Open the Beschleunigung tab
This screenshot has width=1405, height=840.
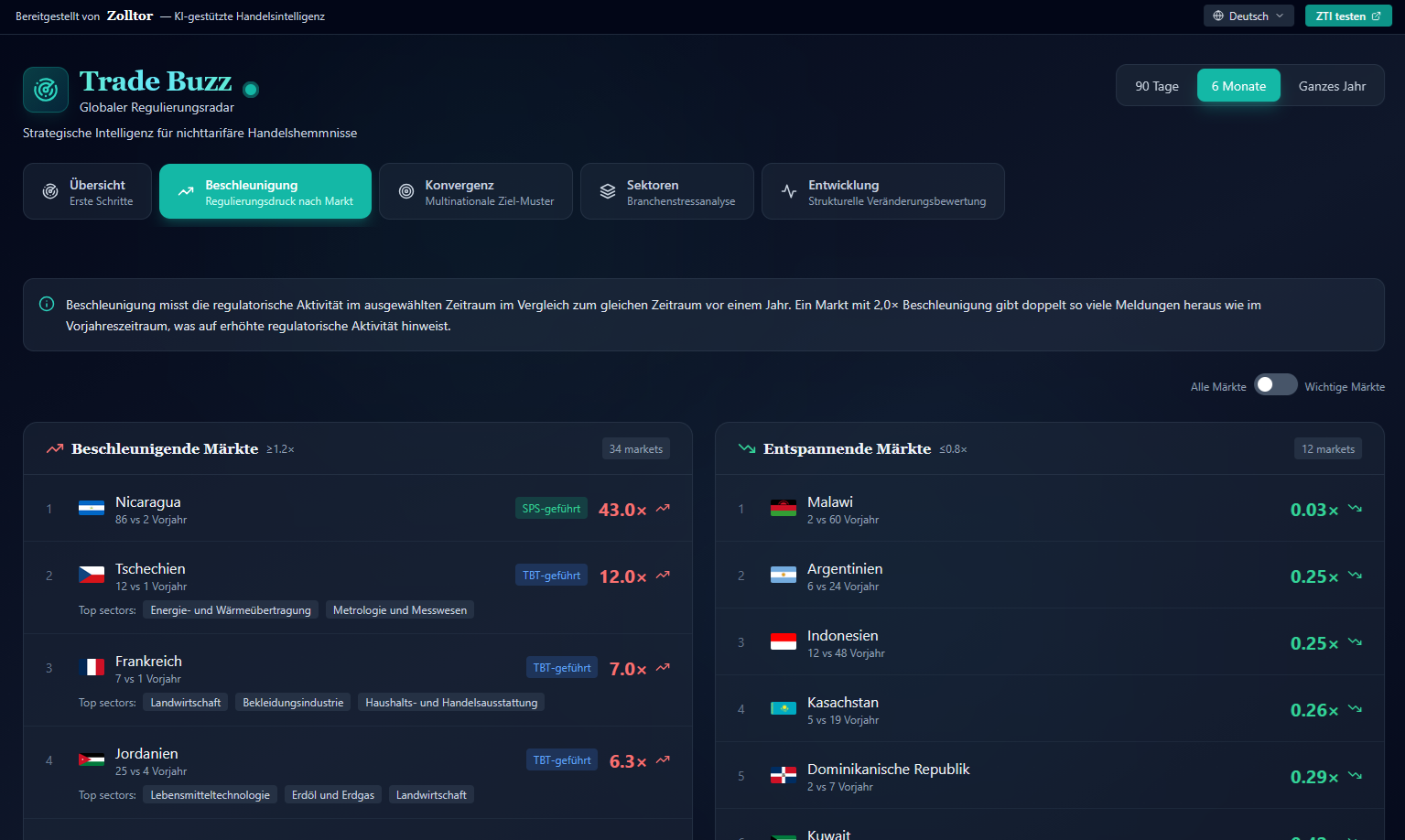click(x=265, y=190)
